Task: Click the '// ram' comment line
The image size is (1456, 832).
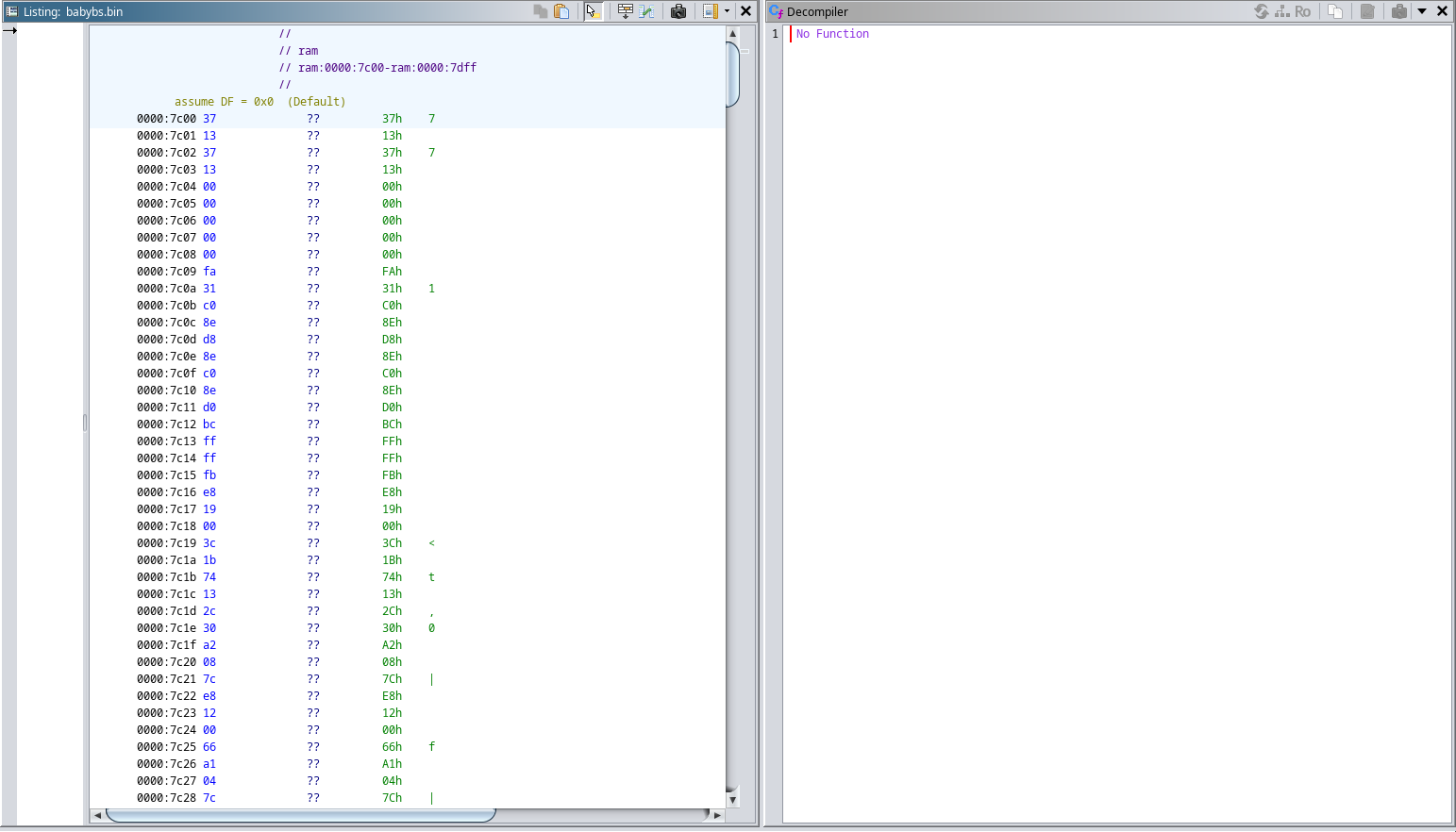Action: pos(299,51)
